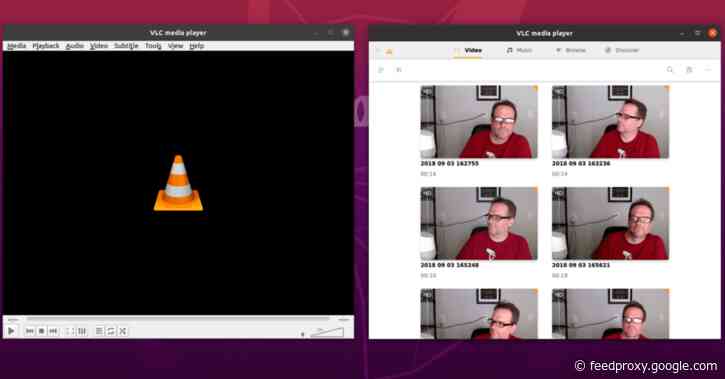Open the video thumbnail ending 162755
725x379 pixels.
(479, 122)
